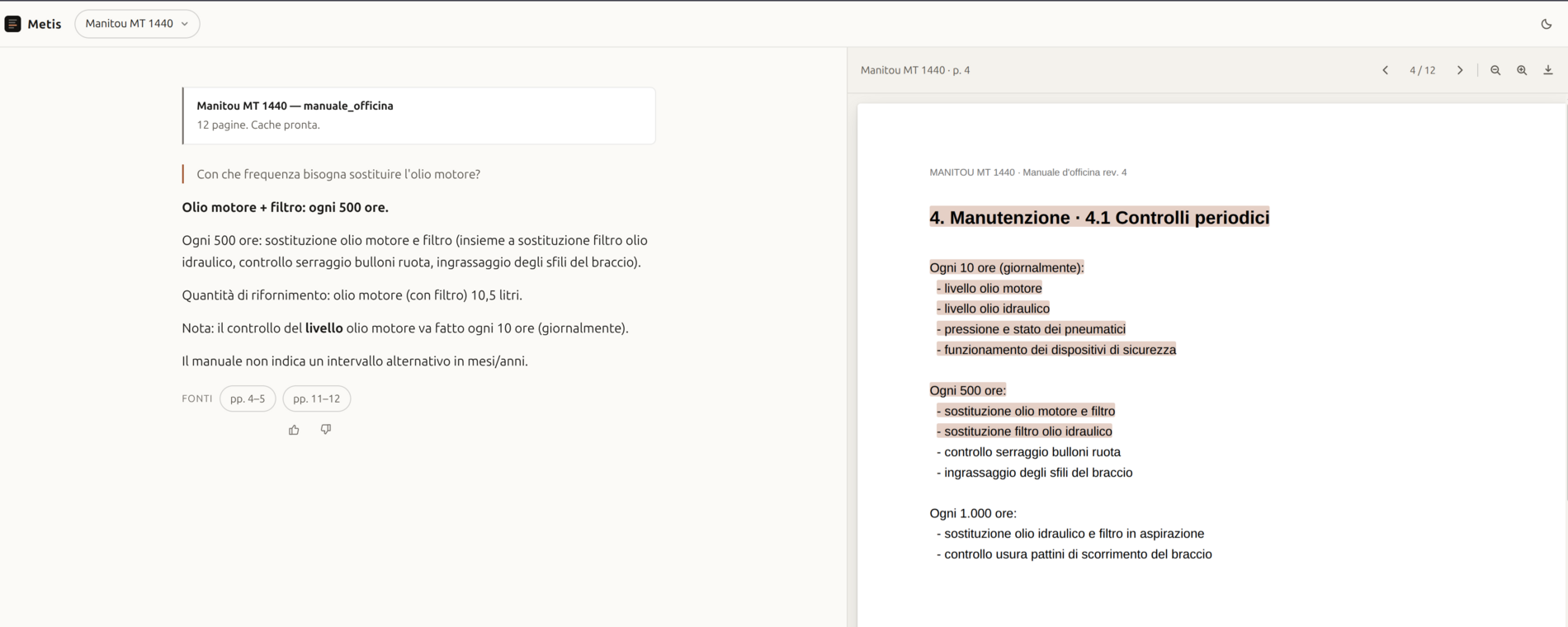This screenshot has height=627, width=1568.
Task: Toggle dark mode with the moon icon
Action: click(x=1546, y=24)
